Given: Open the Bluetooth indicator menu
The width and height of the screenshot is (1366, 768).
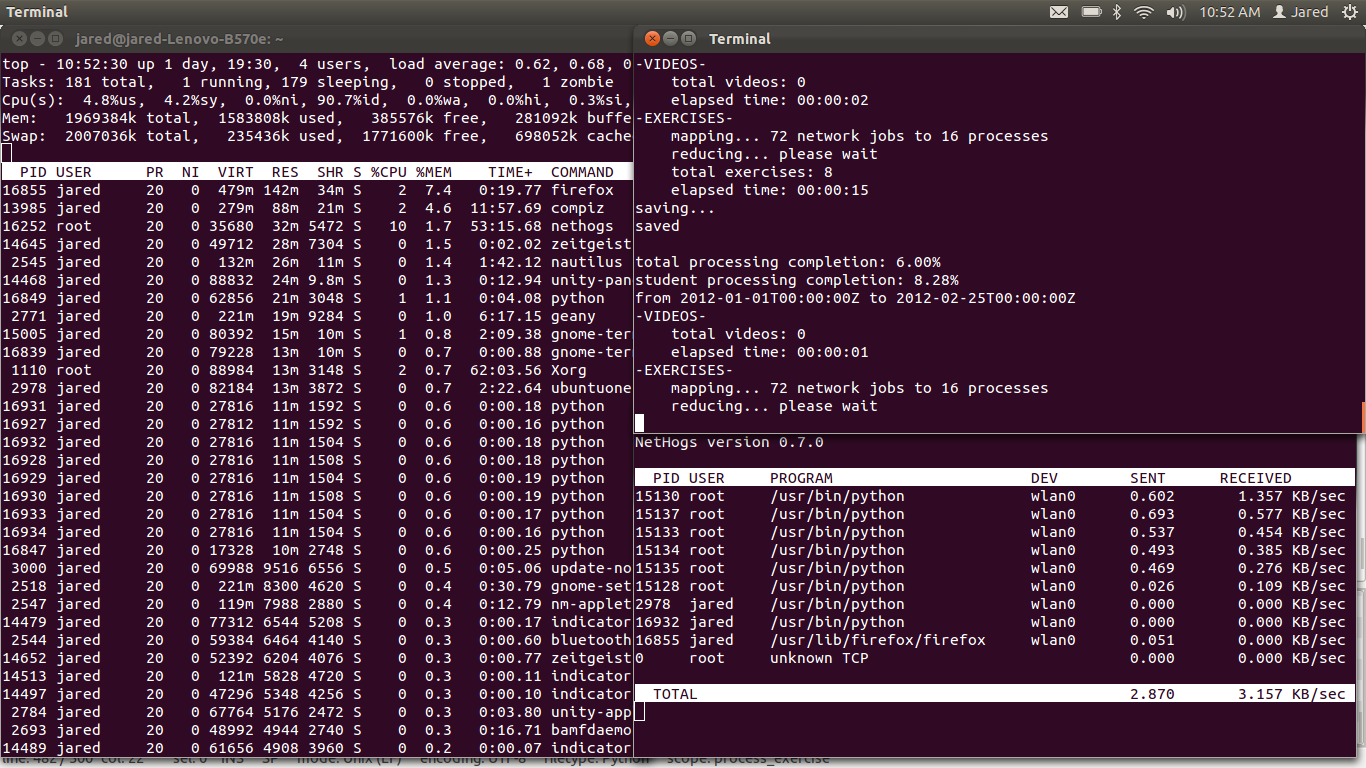Looking at the screenshot, I should (1117, 12).
